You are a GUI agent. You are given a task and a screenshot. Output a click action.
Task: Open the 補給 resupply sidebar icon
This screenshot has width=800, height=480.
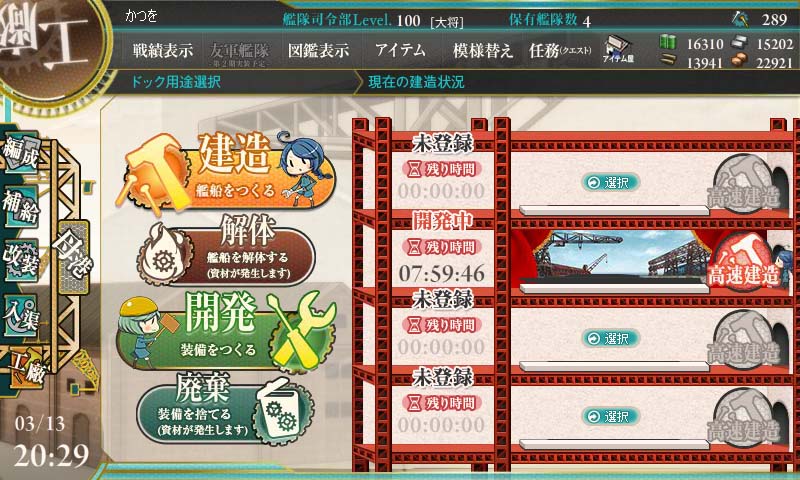[21, 207]
